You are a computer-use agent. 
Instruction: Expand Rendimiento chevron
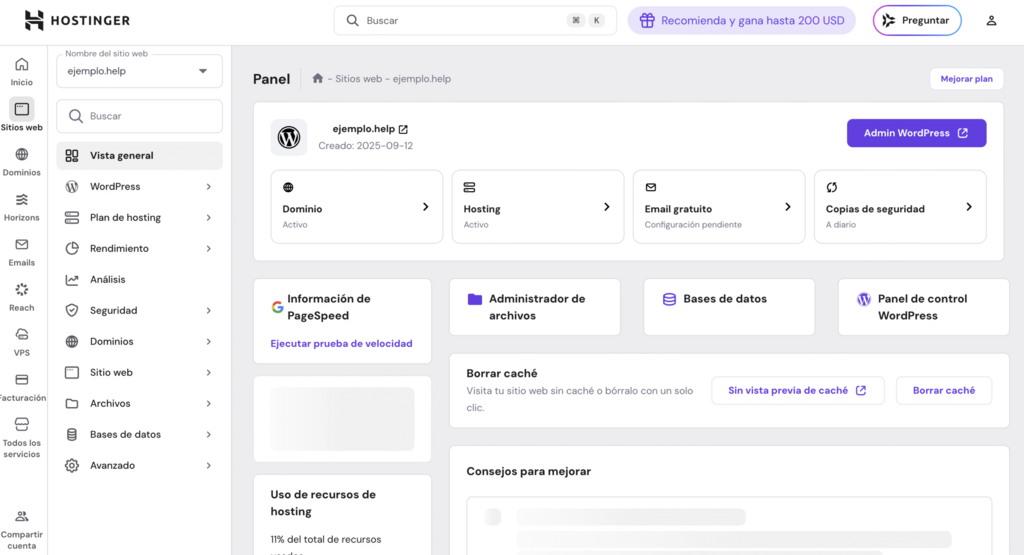[209, 249]
